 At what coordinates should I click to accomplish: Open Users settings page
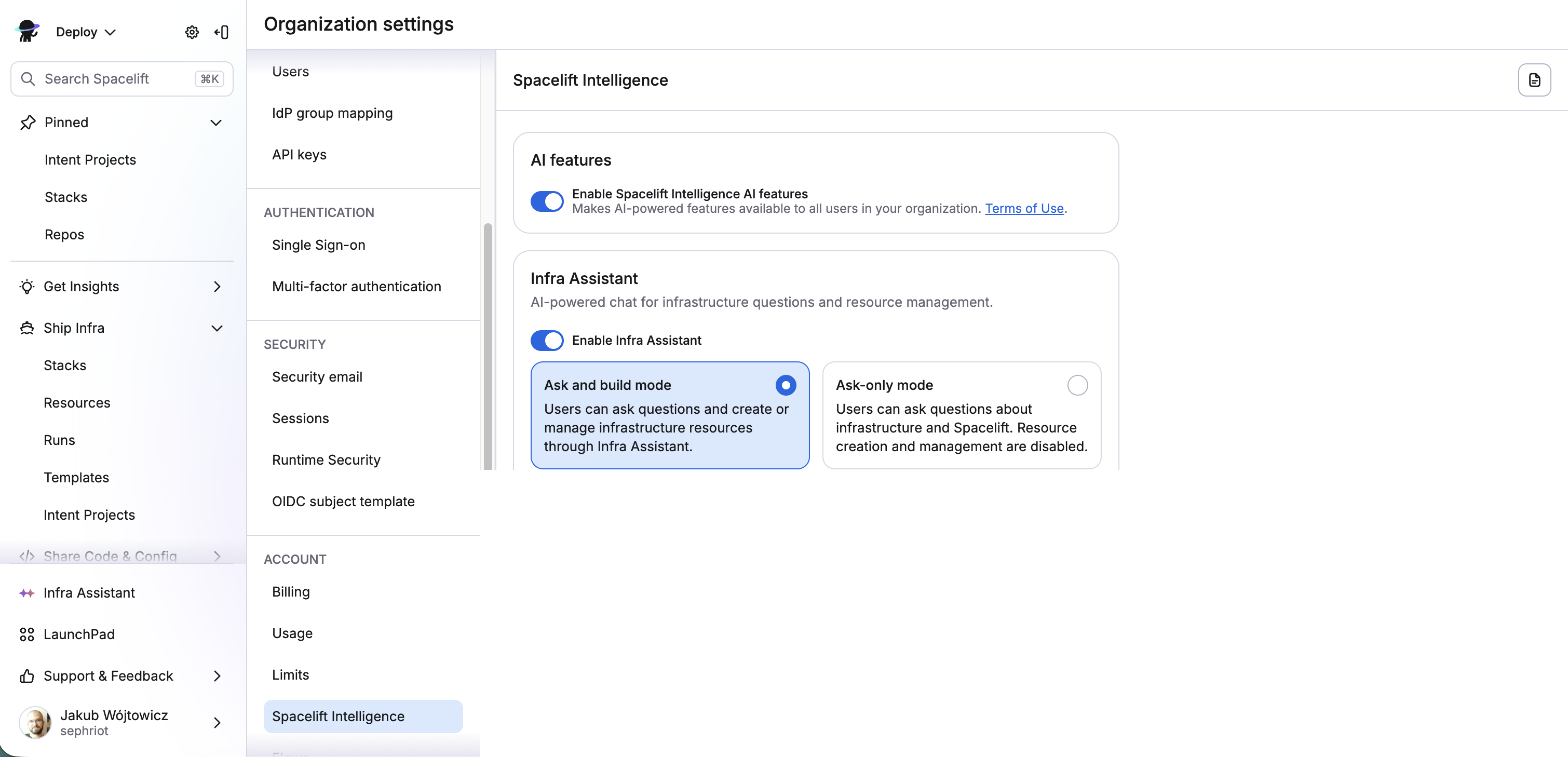290,71
